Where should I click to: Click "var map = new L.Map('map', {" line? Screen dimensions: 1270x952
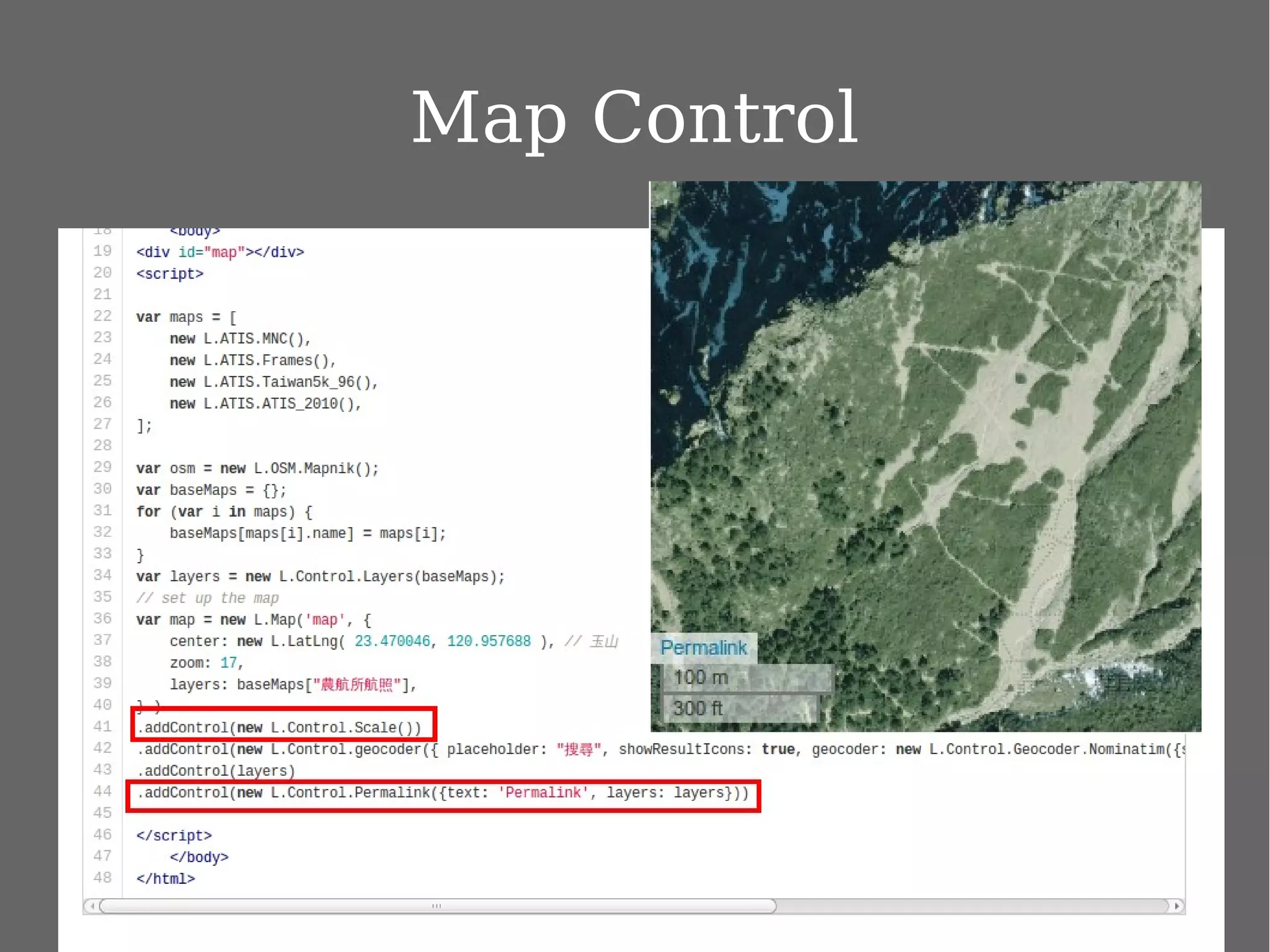254,620
